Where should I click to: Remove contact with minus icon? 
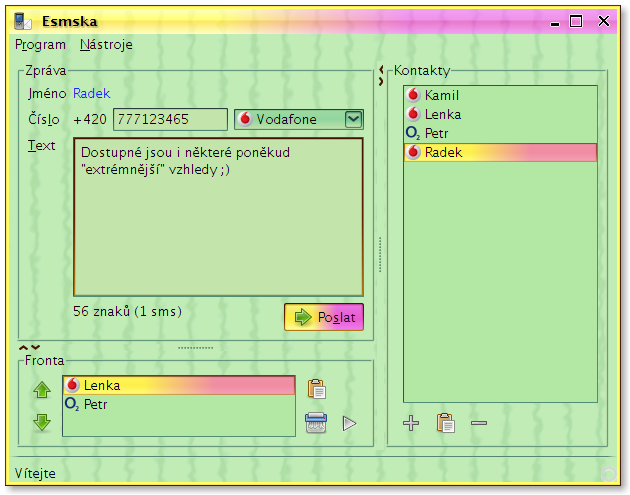tap(479, 423)
